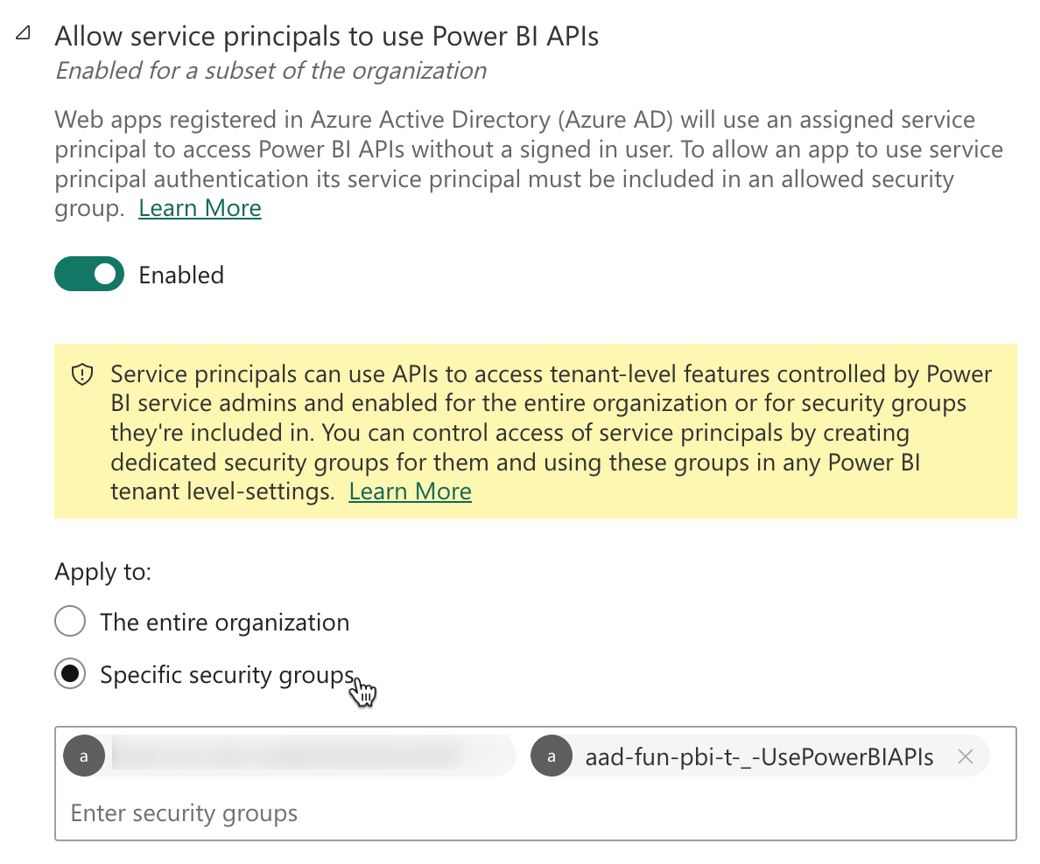Remove the aad-fun-pbi-t-_-UsePowerBIAPIs group with X
The height and width of the screenshot is (864, 1040).
965,757
